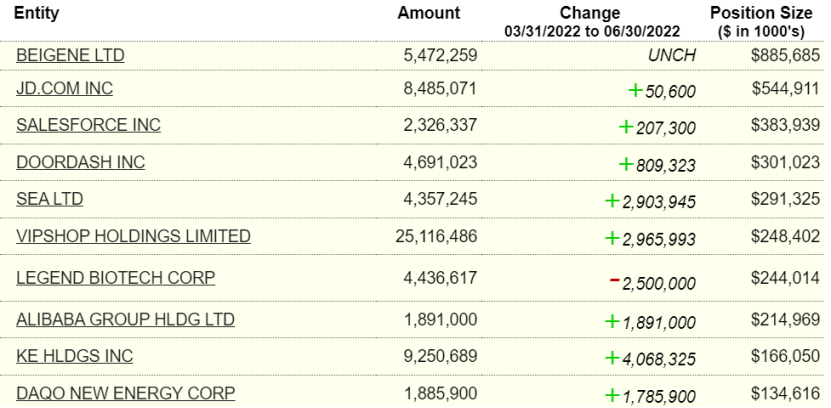Open the KE HLDGS INC link
Screen dimensions: 831x408
(x=74, y=356)
